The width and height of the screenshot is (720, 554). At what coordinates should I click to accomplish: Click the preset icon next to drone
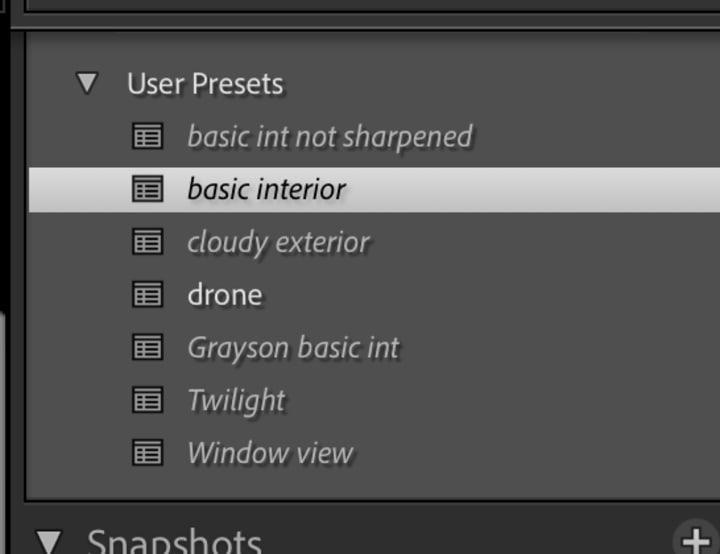click(148, 295)
